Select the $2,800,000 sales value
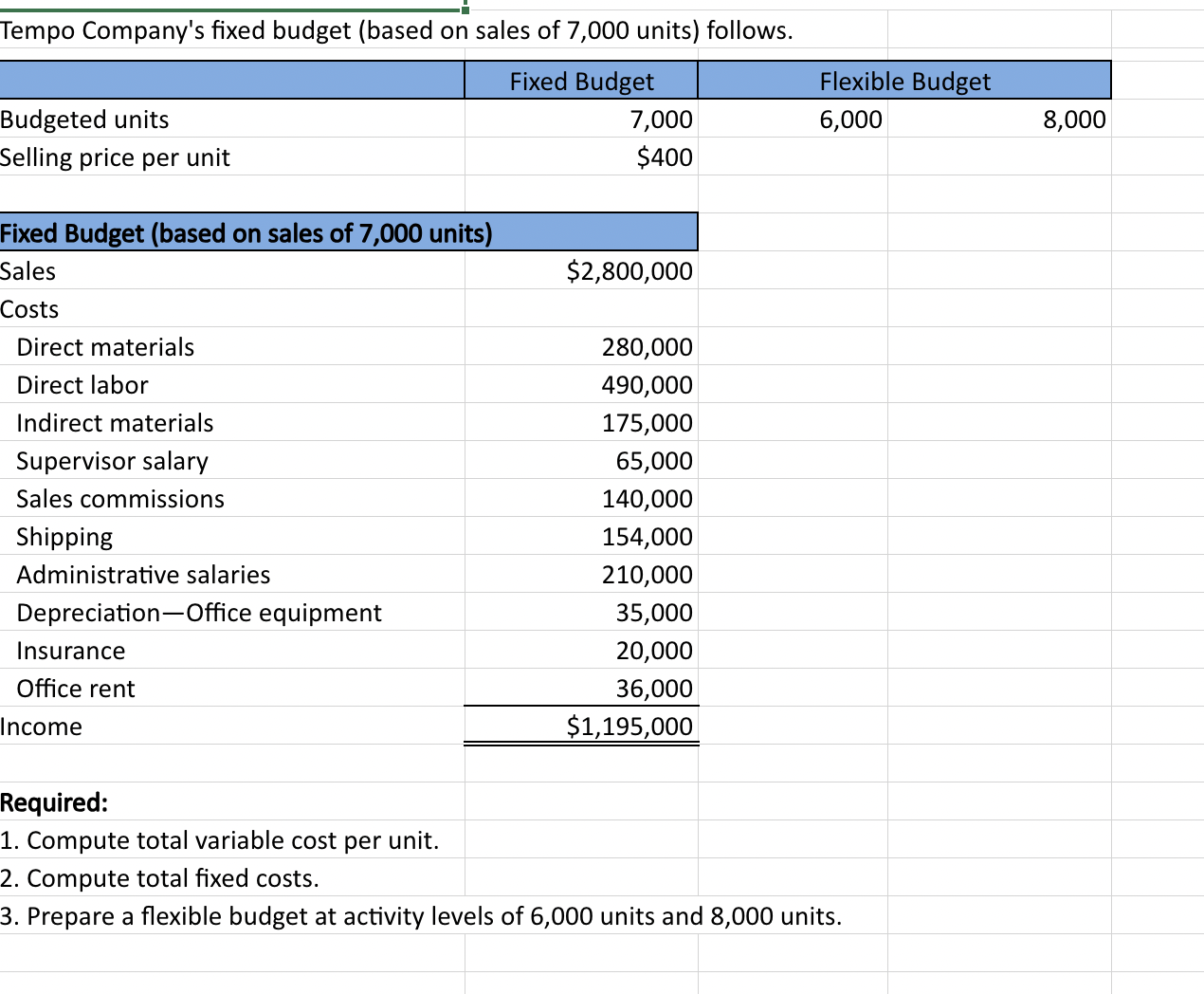The height and width of the screenshot is (994, 1204). [x=581, y=271]
